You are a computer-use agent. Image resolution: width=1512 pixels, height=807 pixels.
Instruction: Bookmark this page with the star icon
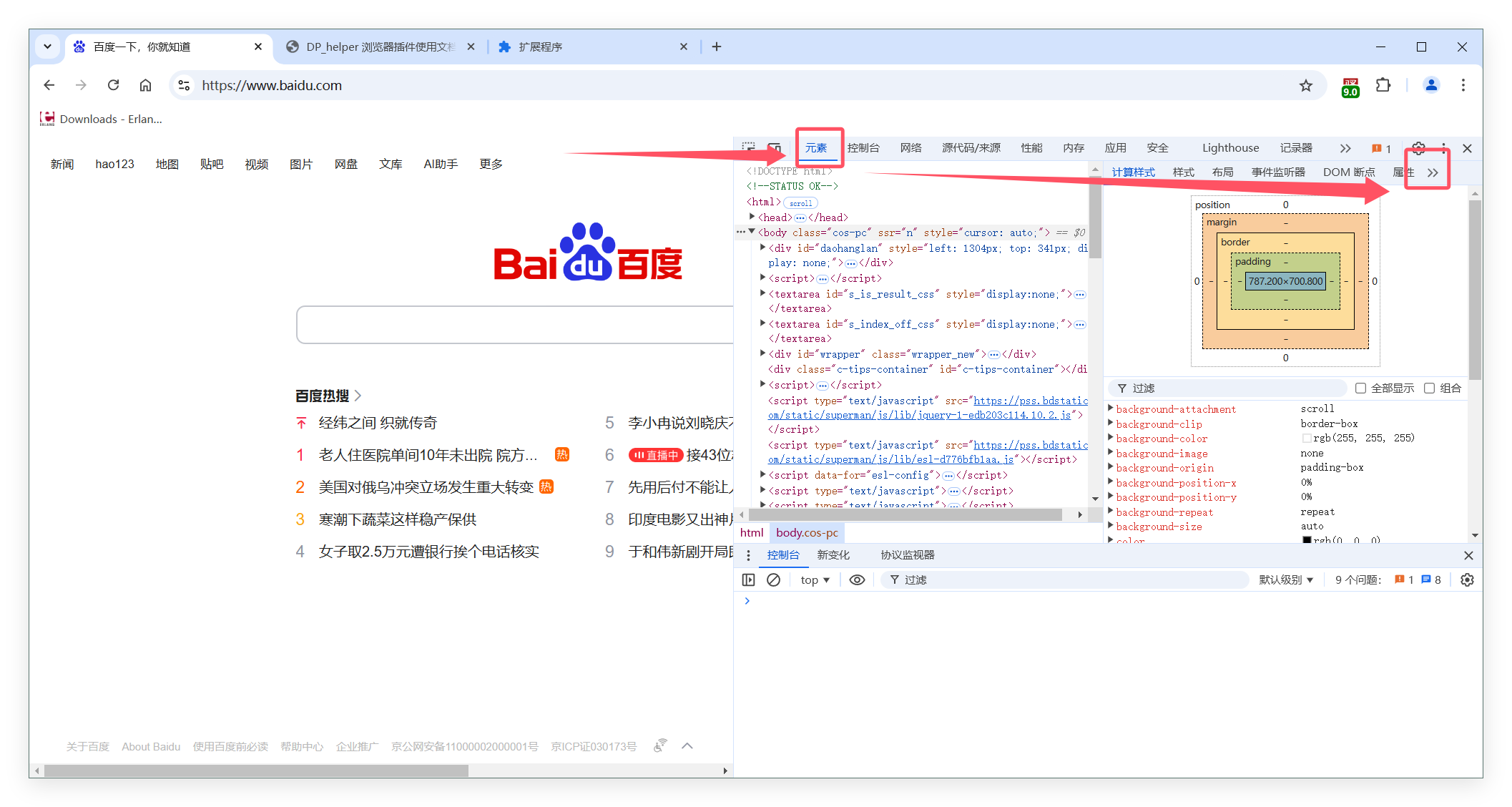(x=1306, y=86)
